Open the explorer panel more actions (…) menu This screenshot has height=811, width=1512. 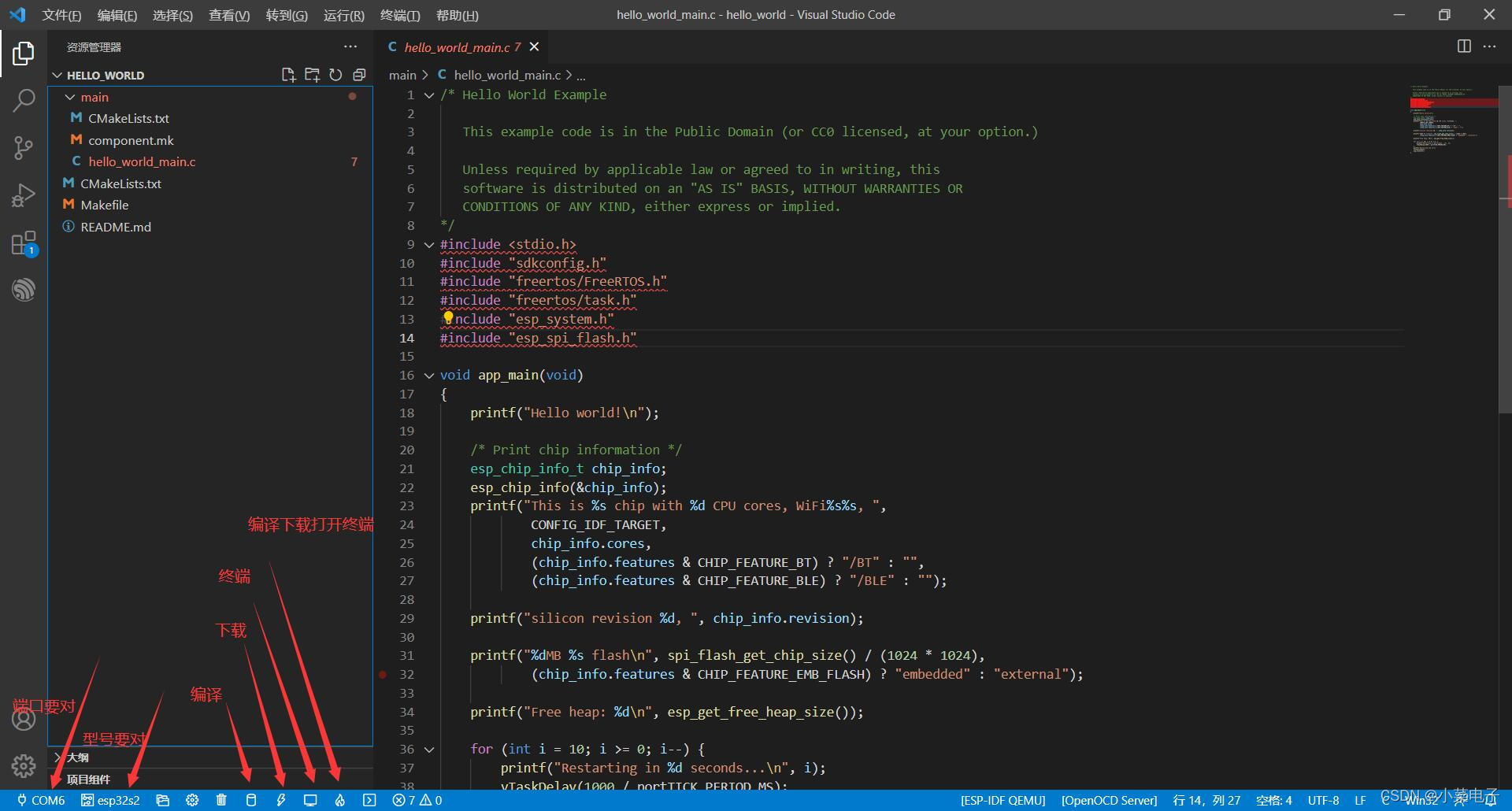350,46
